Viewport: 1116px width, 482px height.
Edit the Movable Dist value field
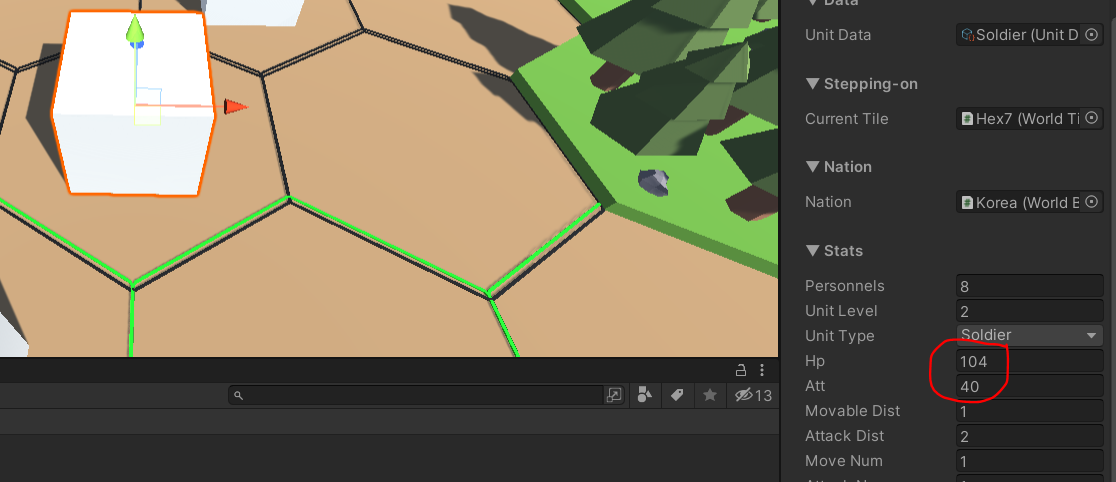(x=1029, y=411)
